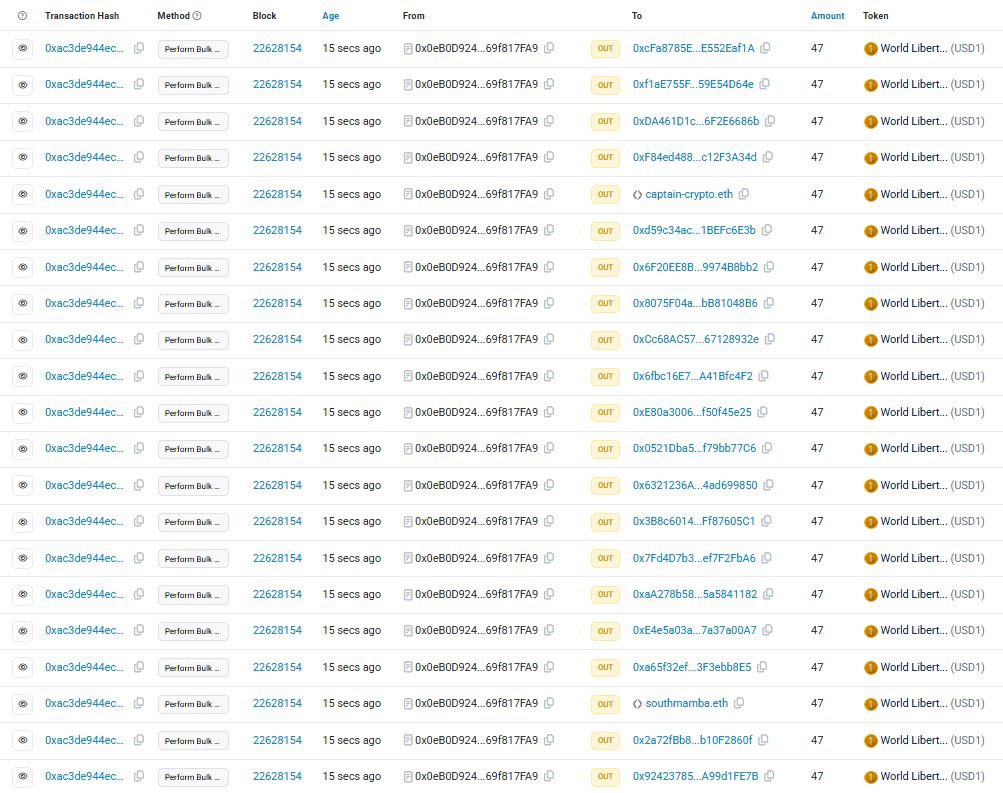Open eye preview for 0xE80a3006 row

point(22,412)
